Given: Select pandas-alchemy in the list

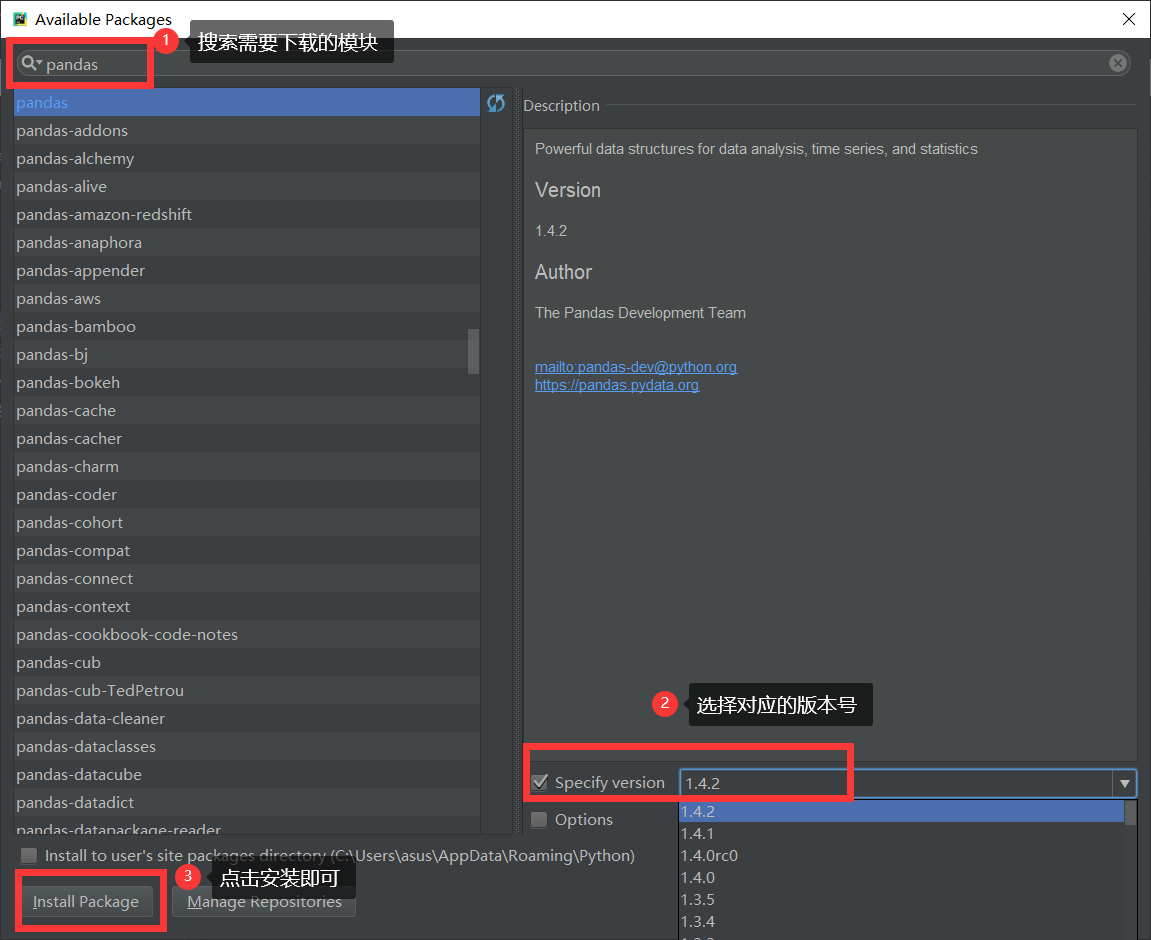Looking at the screenshot, I should point(247,159).
